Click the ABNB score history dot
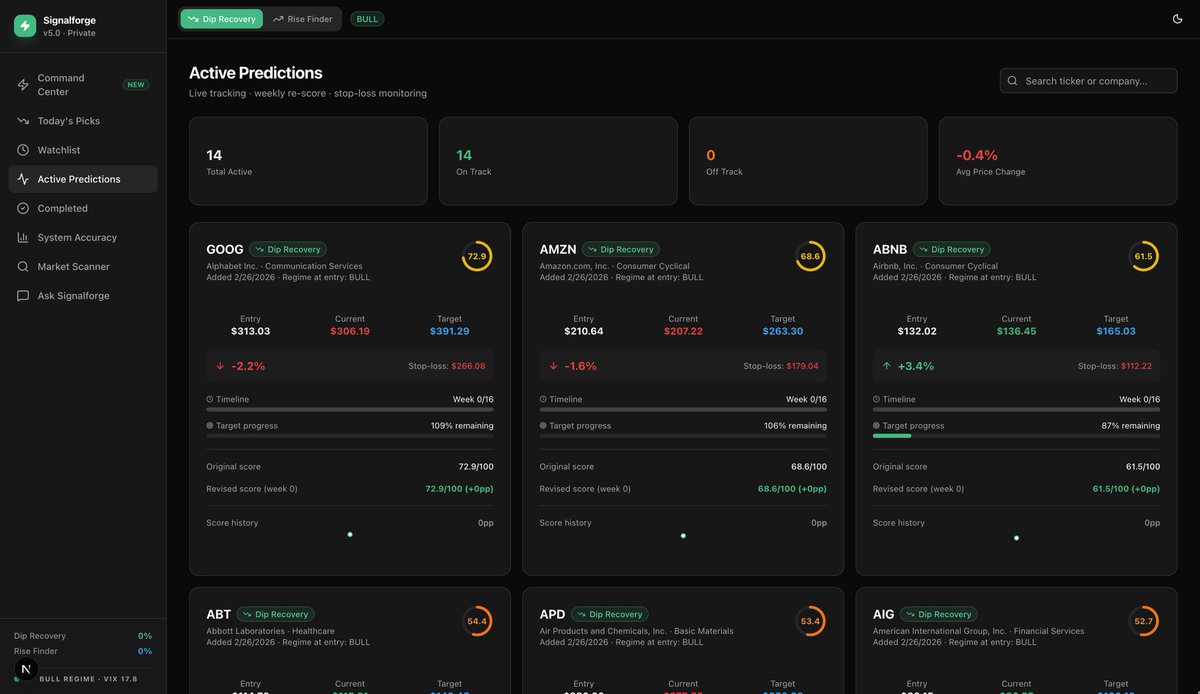The image size is (1200, 694). (x=1016, y=538)
